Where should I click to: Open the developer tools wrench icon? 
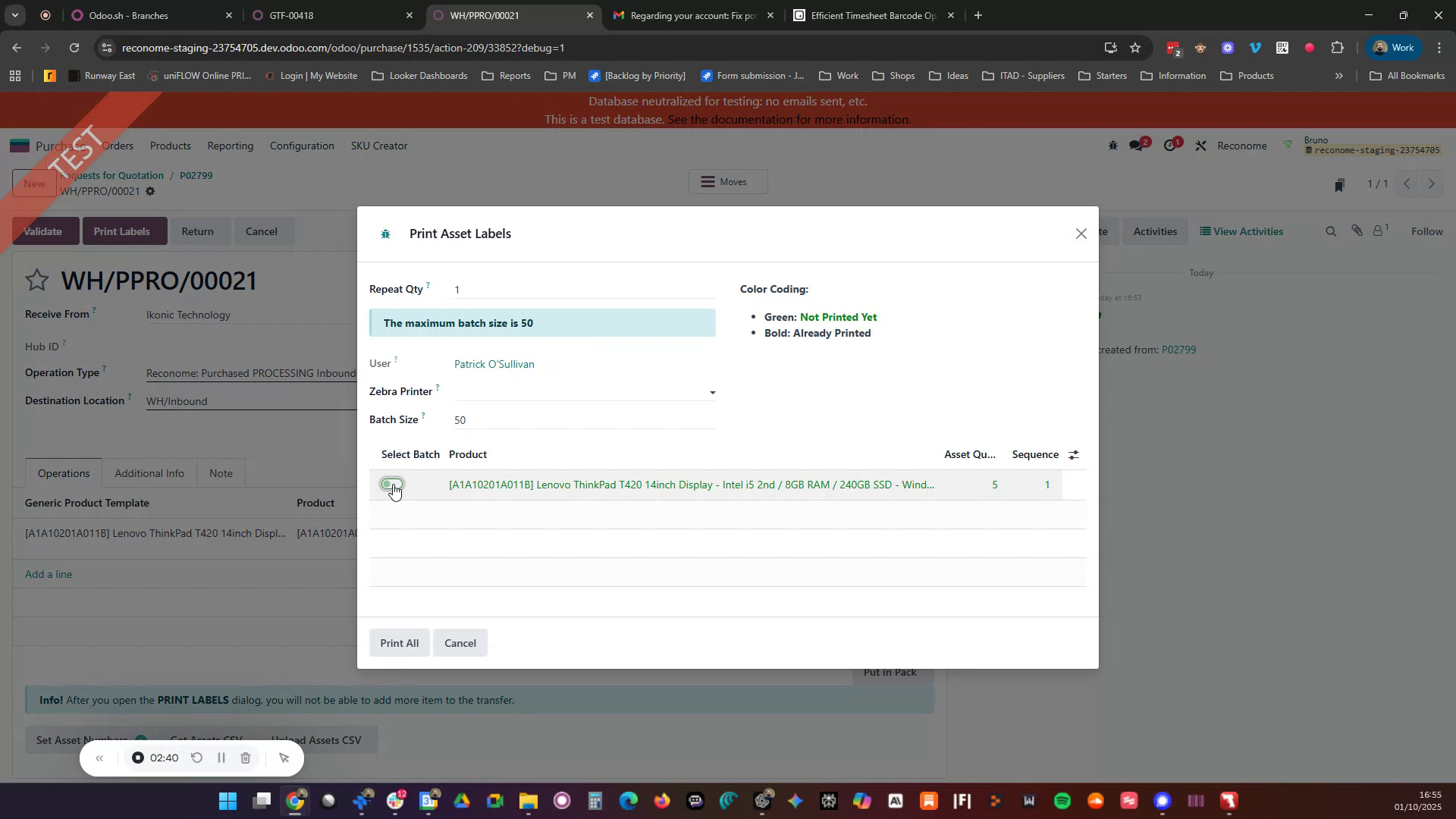(x=1200, y=145)
